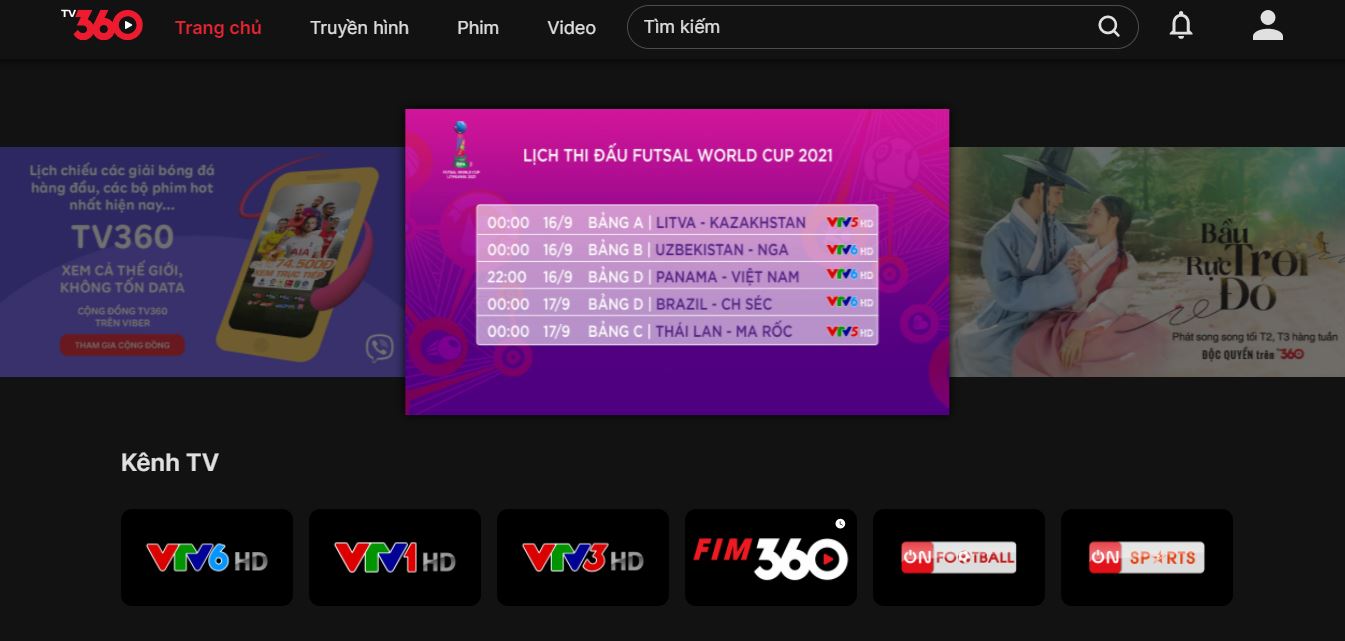Open the Bầu Trời Rực Đỏ drama banner
1345x641 pixels.
pyautogui.click(x=1147, y=262)
